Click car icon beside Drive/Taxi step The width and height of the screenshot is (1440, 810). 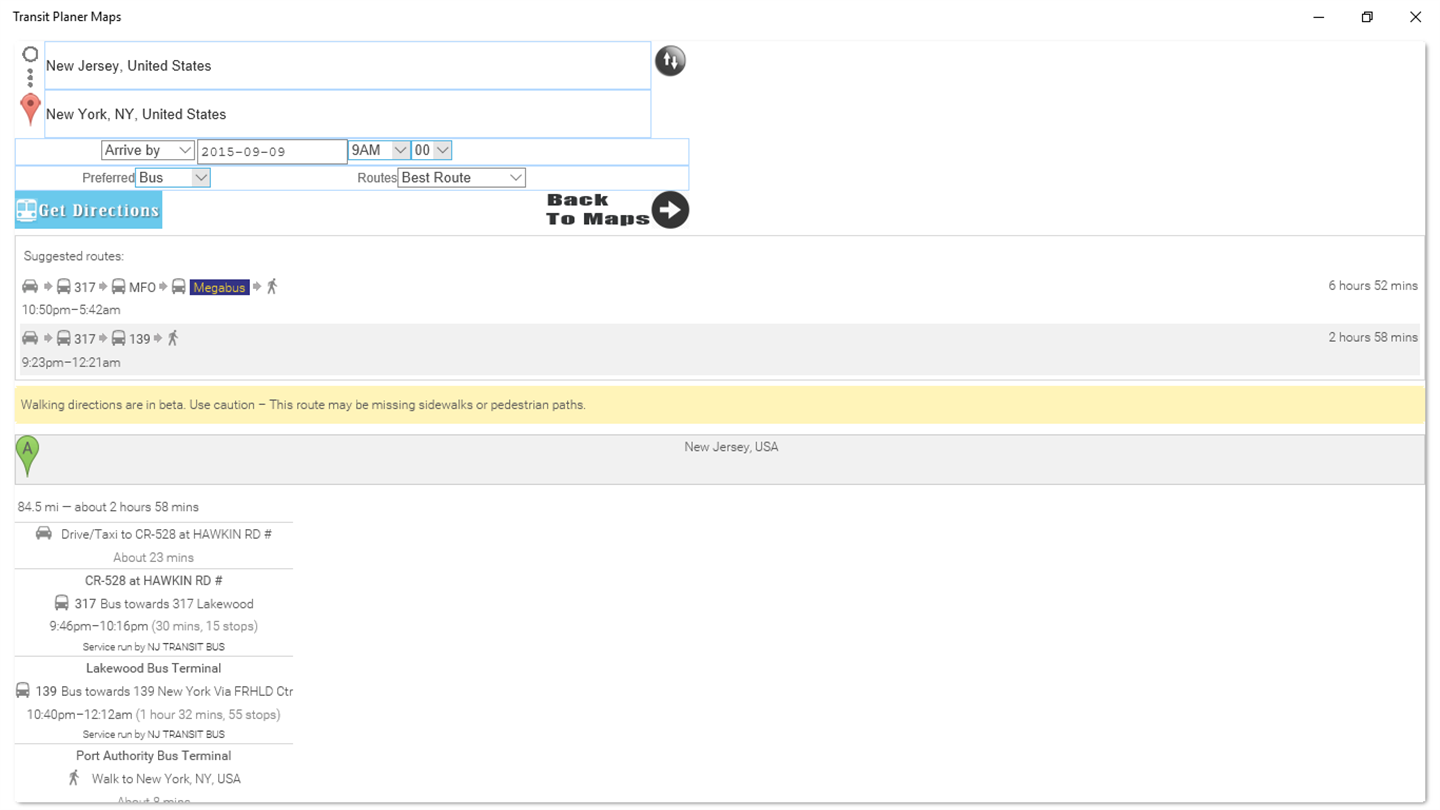(x=44, y=533)
